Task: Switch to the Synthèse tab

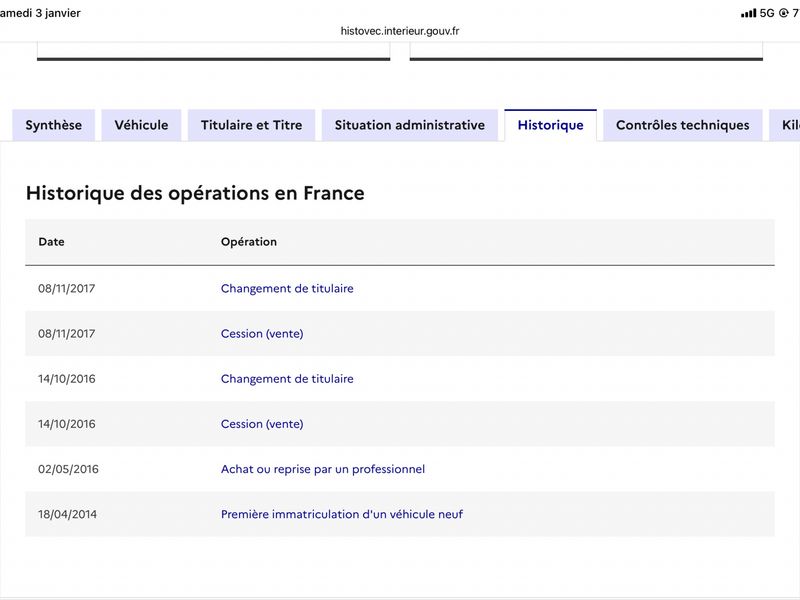Action: [54, 125]
